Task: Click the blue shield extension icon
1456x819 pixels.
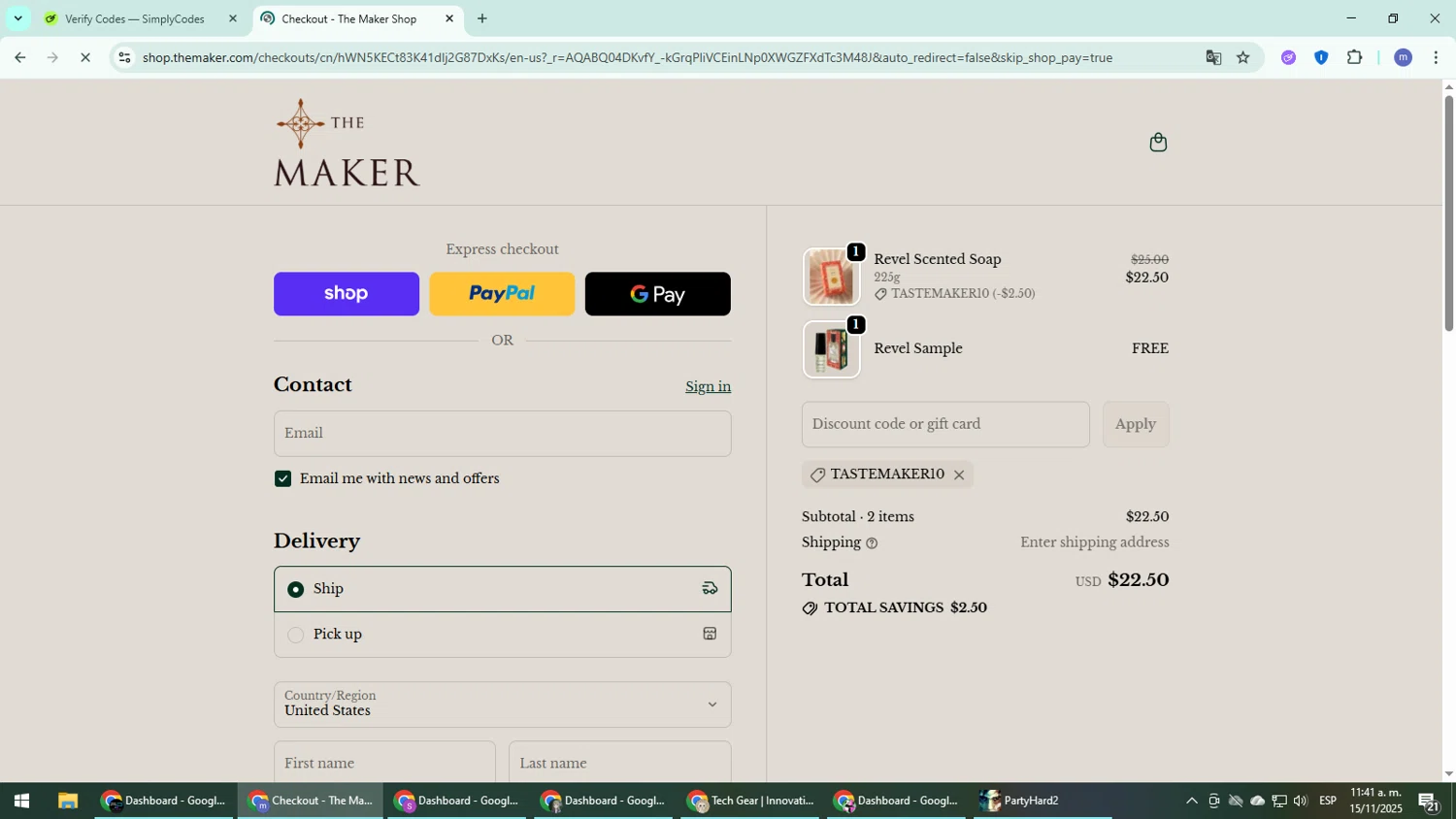Action: (1321, 57)
